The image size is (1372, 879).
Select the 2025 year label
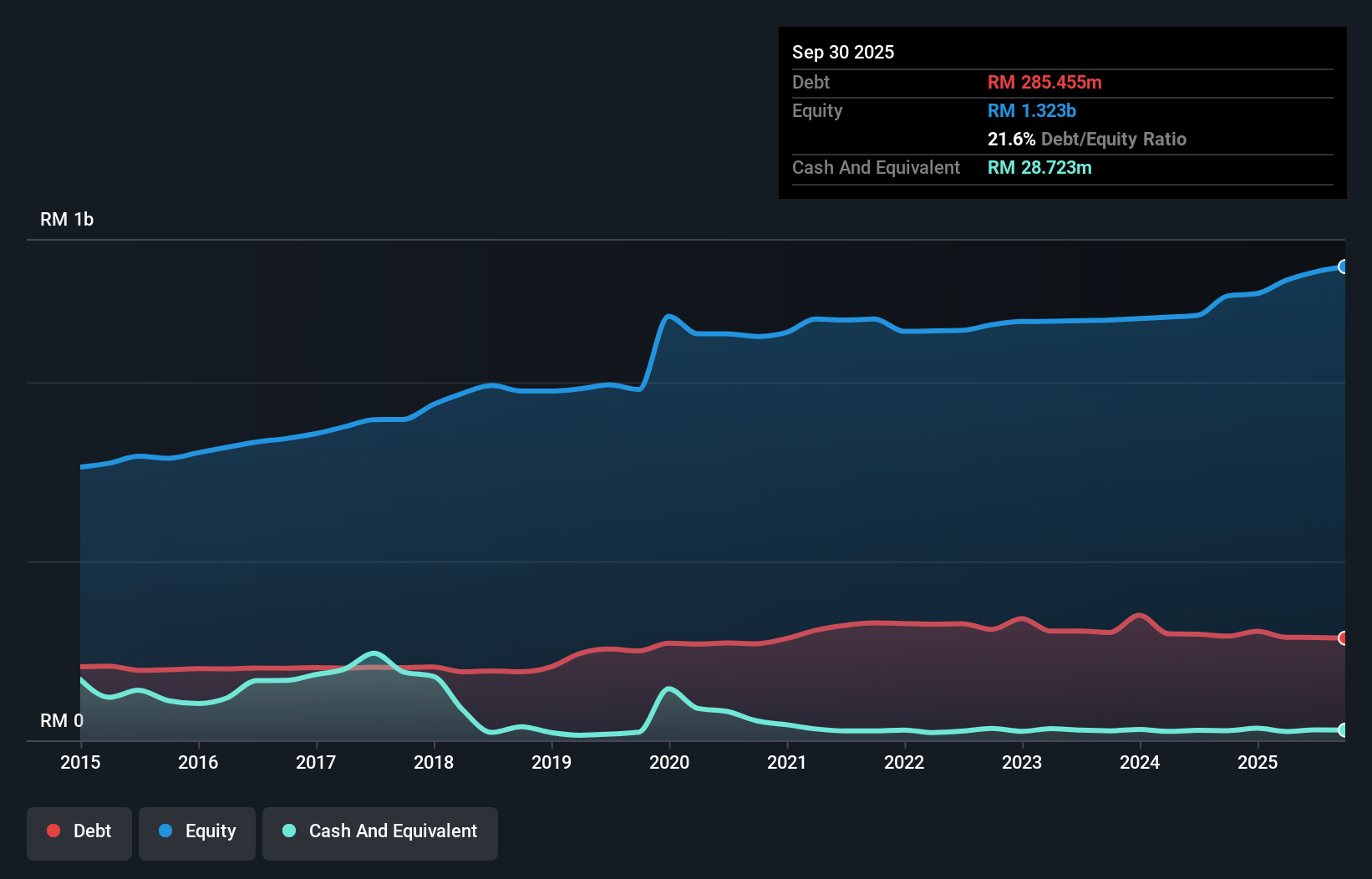coord(1258,762)
